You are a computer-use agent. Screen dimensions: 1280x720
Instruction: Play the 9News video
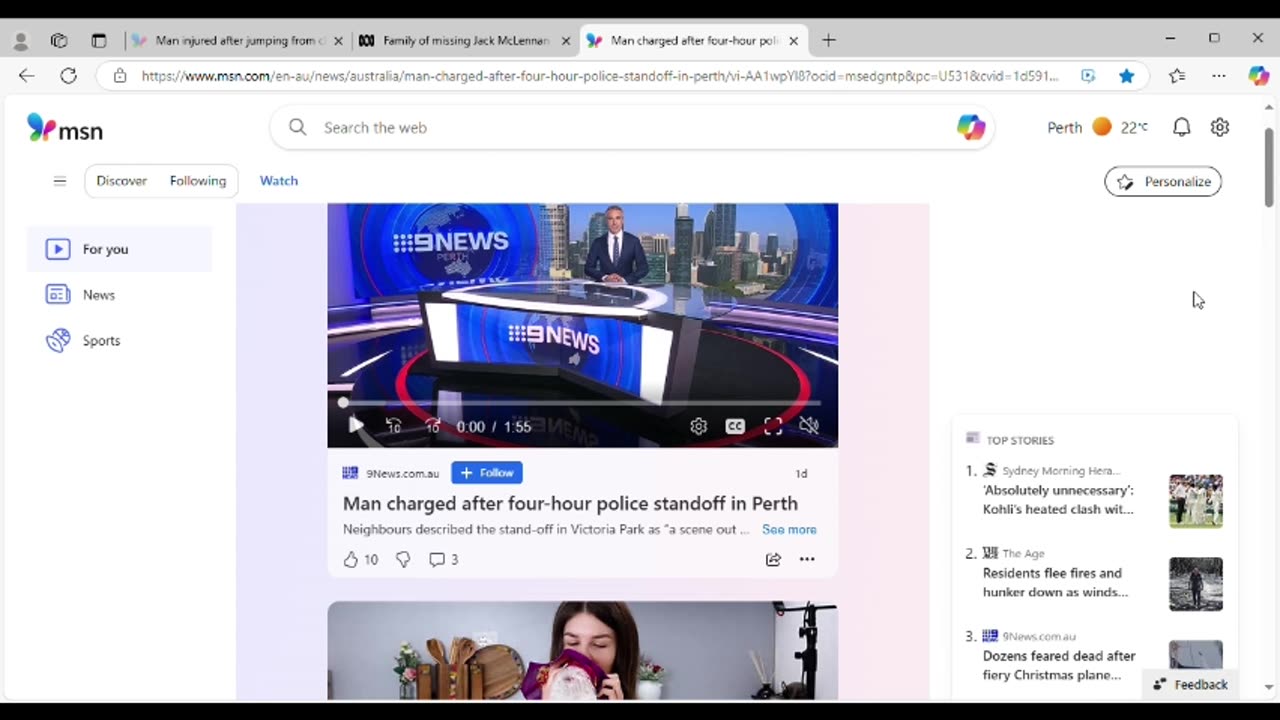[355, 426]
